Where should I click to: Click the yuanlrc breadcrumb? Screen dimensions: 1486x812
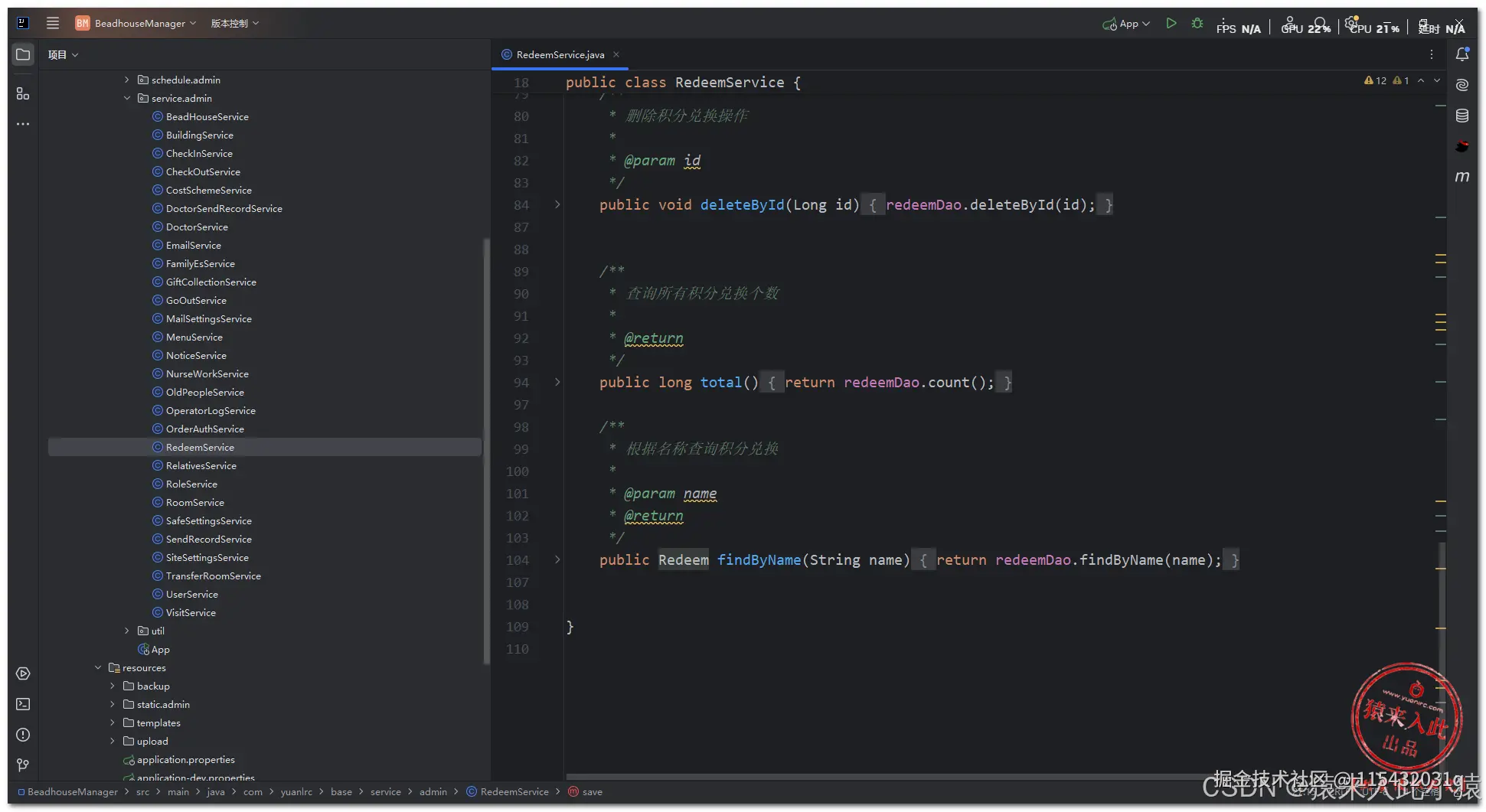[x=296, y=792]
